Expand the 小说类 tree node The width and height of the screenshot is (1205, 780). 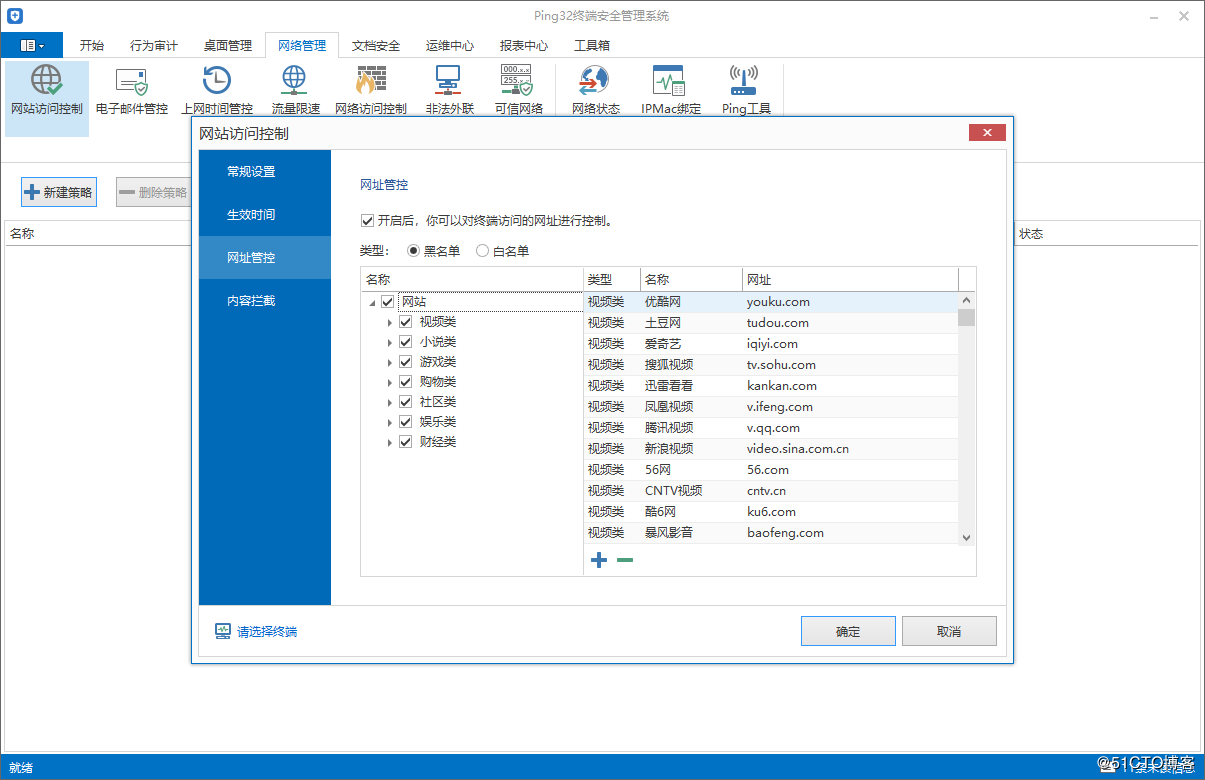(x=390, y=342)
